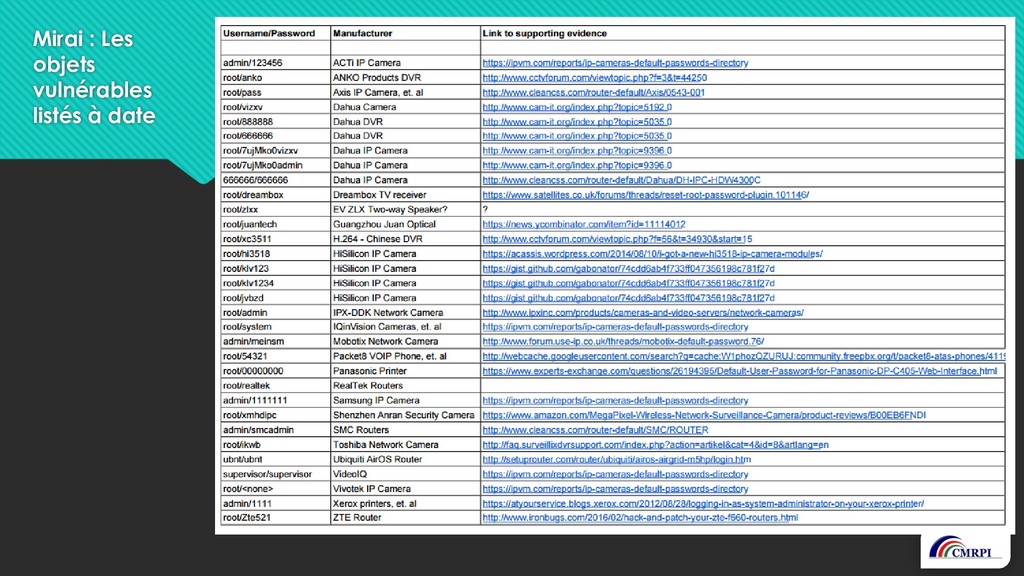
Task: Open ipvm link in ACTi IP Camera row
Action: (x=615, y=63)
